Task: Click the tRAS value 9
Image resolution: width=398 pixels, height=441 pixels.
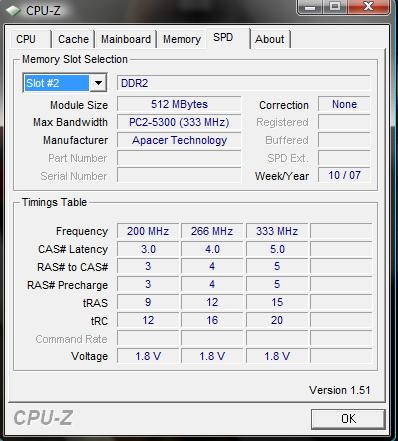Action: pos(148,302)
